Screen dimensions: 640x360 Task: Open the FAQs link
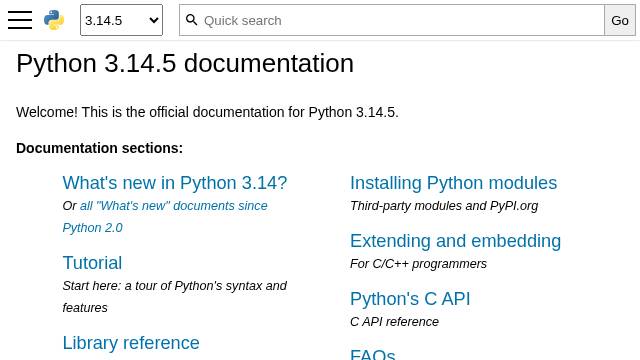point(373,354)
